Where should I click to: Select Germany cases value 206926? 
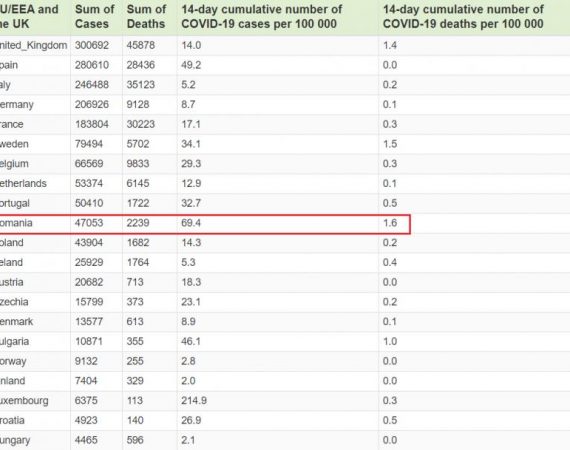click(x=92, y=105)
